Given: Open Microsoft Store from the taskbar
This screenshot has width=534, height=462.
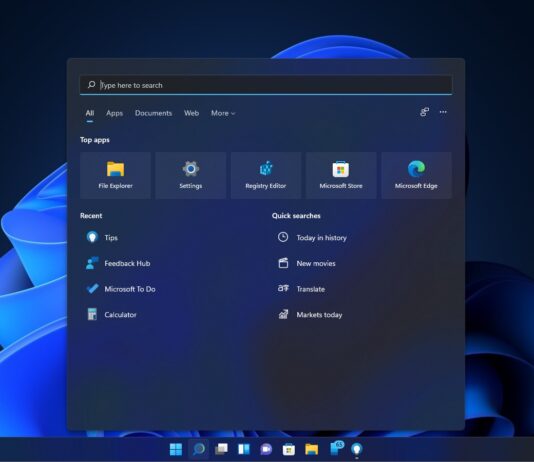Looking at the screenshot, I should (x=289, y=449).
